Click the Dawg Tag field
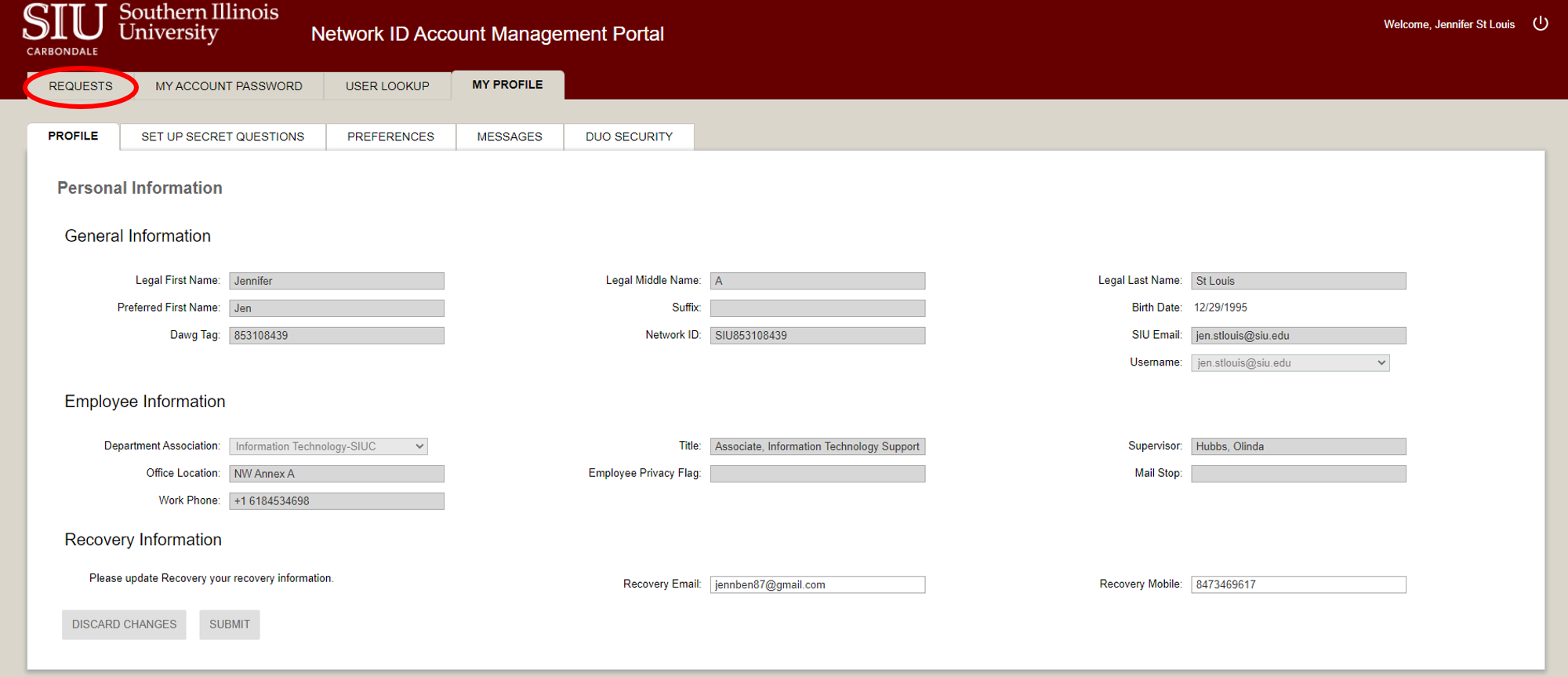Viewport: 1568px width, 677px height. (x=336, y=336)
